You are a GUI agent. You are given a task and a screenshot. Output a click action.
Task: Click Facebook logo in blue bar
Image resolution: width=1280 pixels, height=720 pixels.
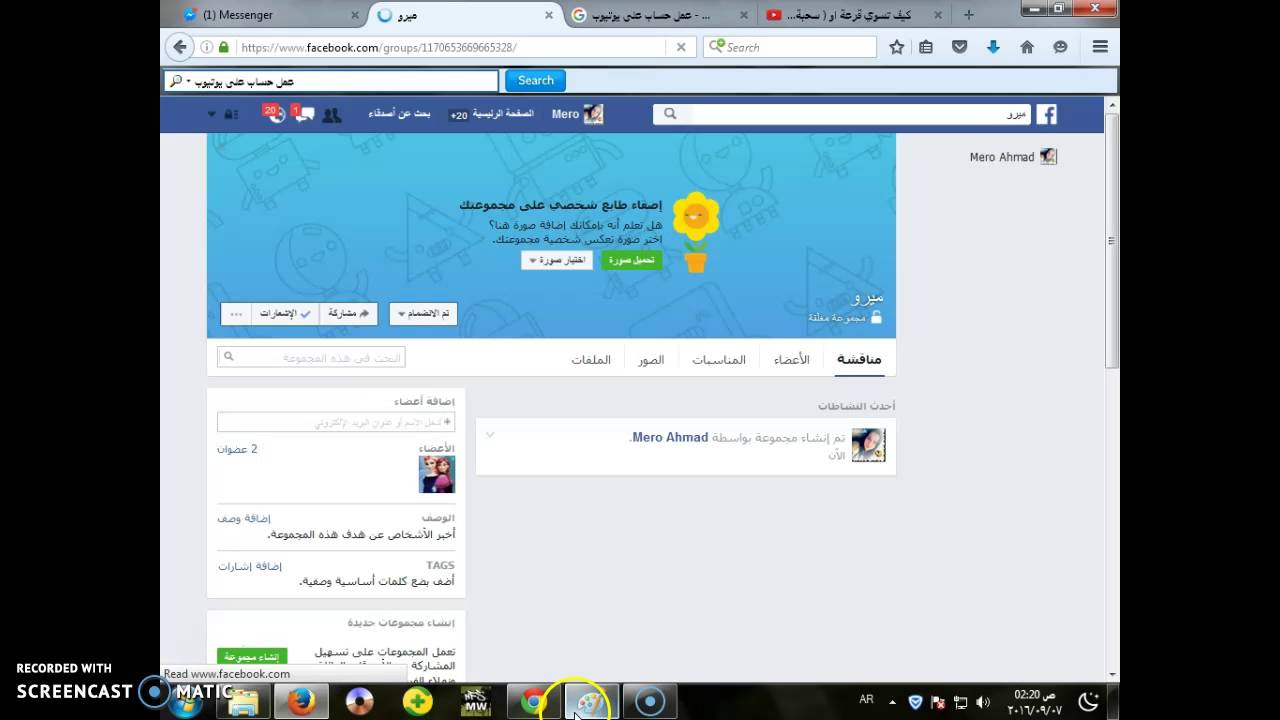1046,114
